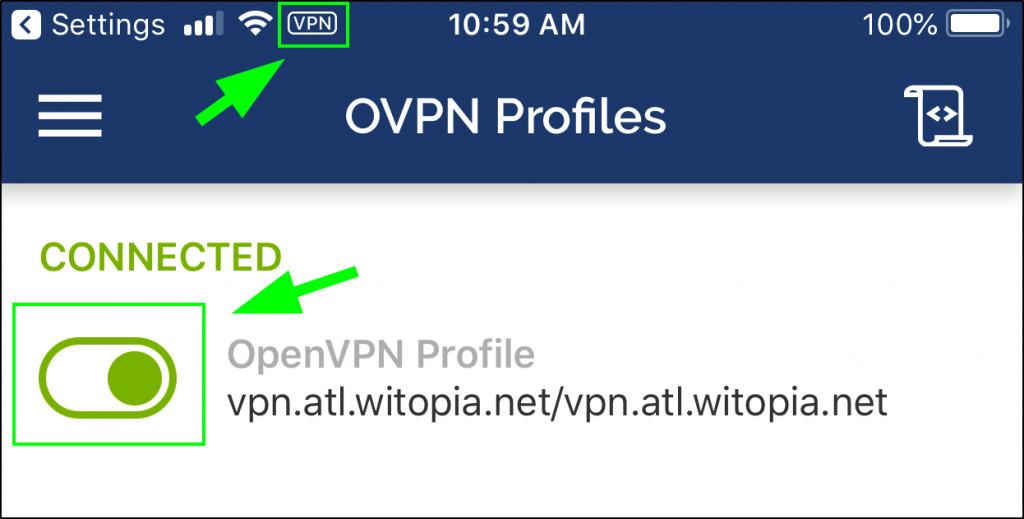This screenshot has width=1024, height=519.
Task: Tap the 10:59 AM clock
Action: point(517,25)
